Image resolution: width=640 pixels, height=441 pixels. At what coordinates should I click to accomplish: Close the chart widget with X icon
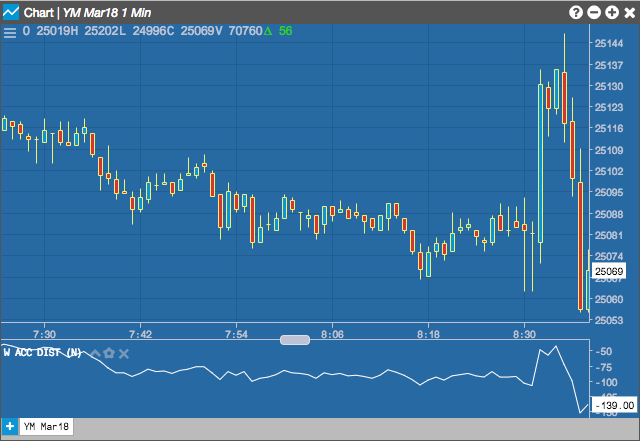coord(629,13)
